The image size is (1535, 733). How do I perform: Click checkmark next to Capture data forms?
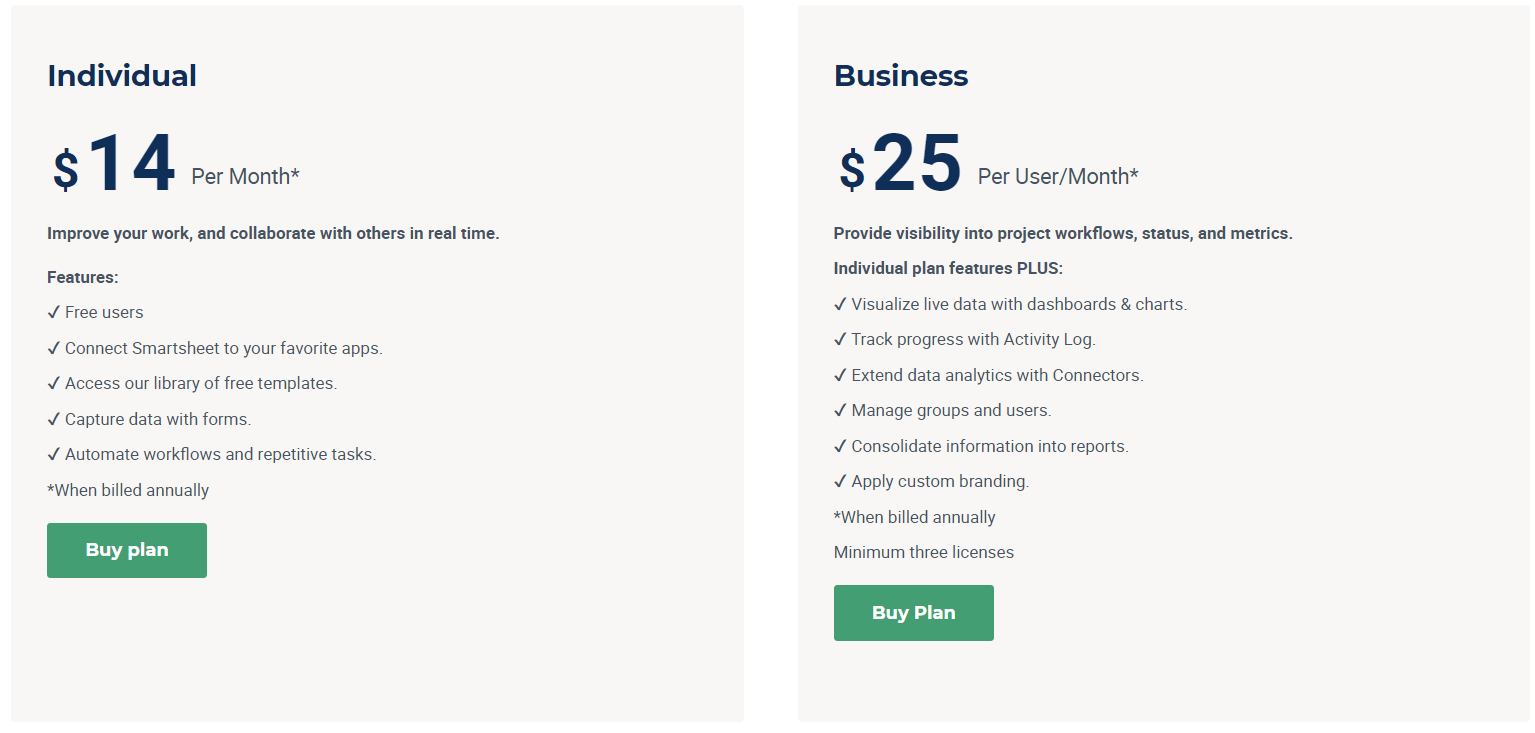54,419
